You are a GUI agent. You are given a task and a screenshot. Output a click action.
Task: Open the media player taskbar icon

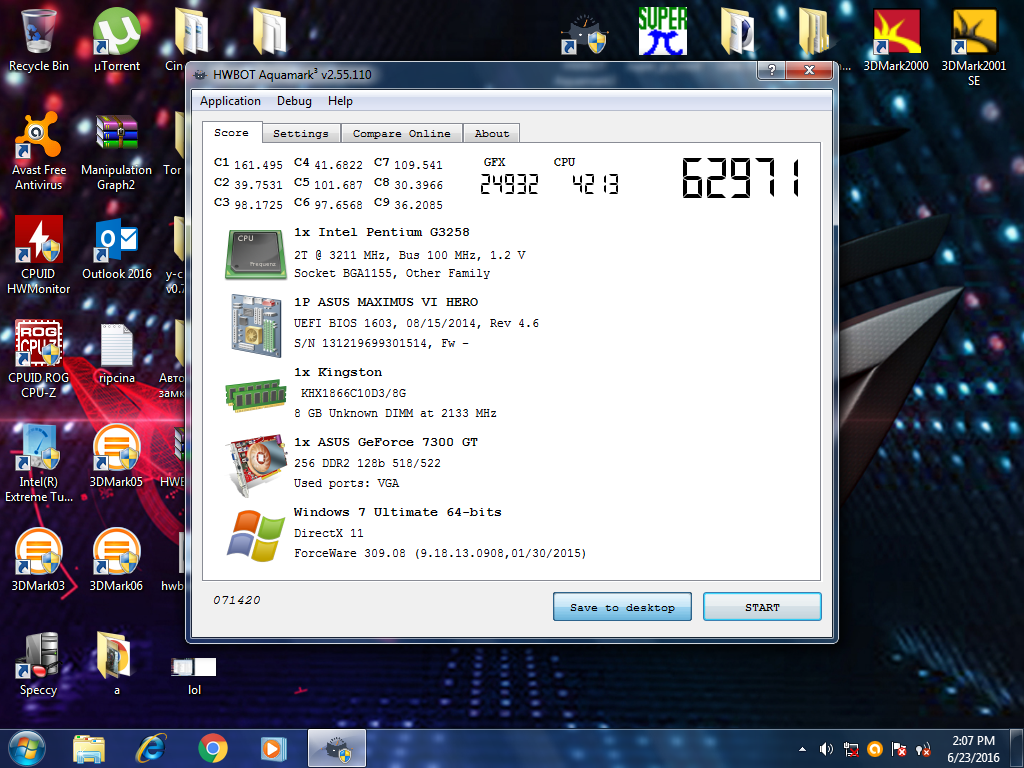tap(274, 749)
